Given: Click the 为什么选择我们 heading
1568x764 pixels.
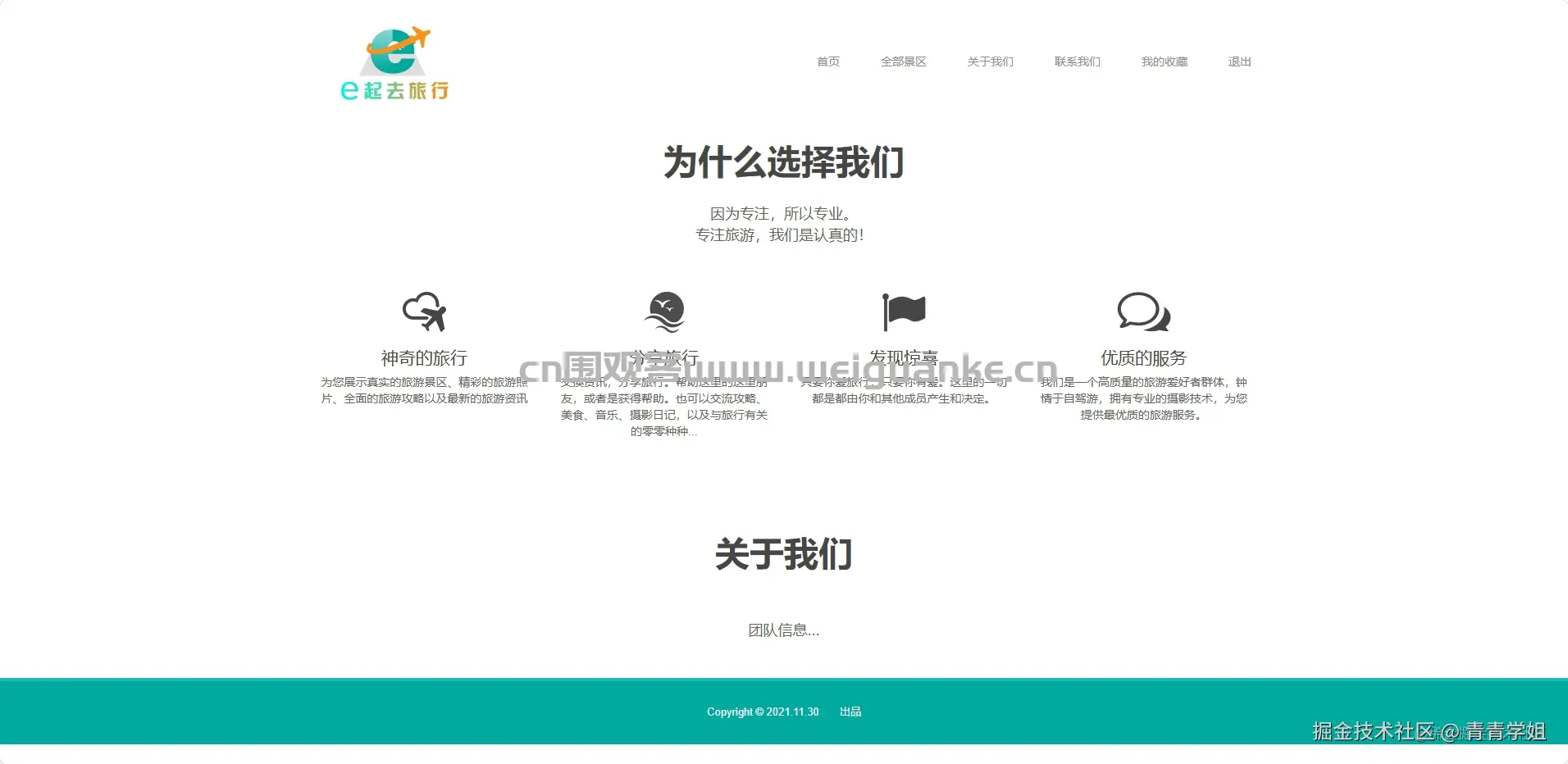Looking at the screenshot, I should click(x=784, y=162).
